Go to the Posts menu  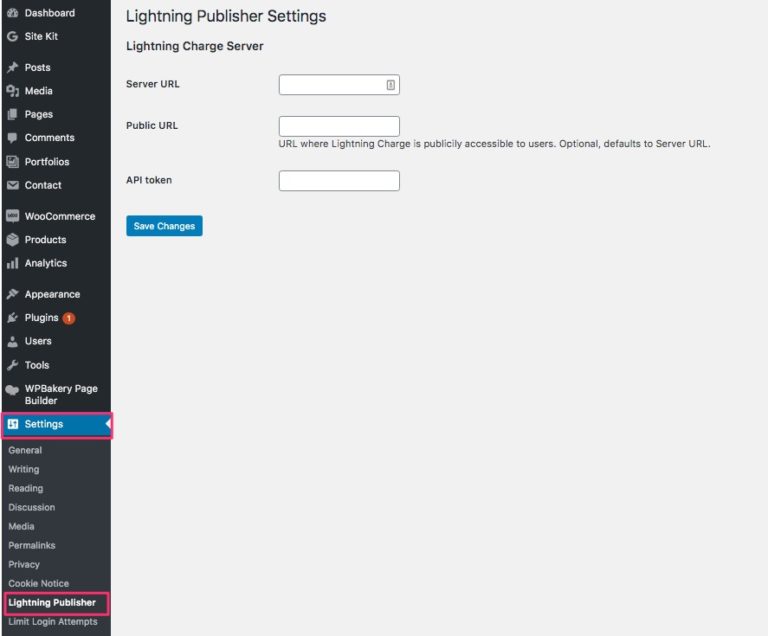(x=38, y=68)
